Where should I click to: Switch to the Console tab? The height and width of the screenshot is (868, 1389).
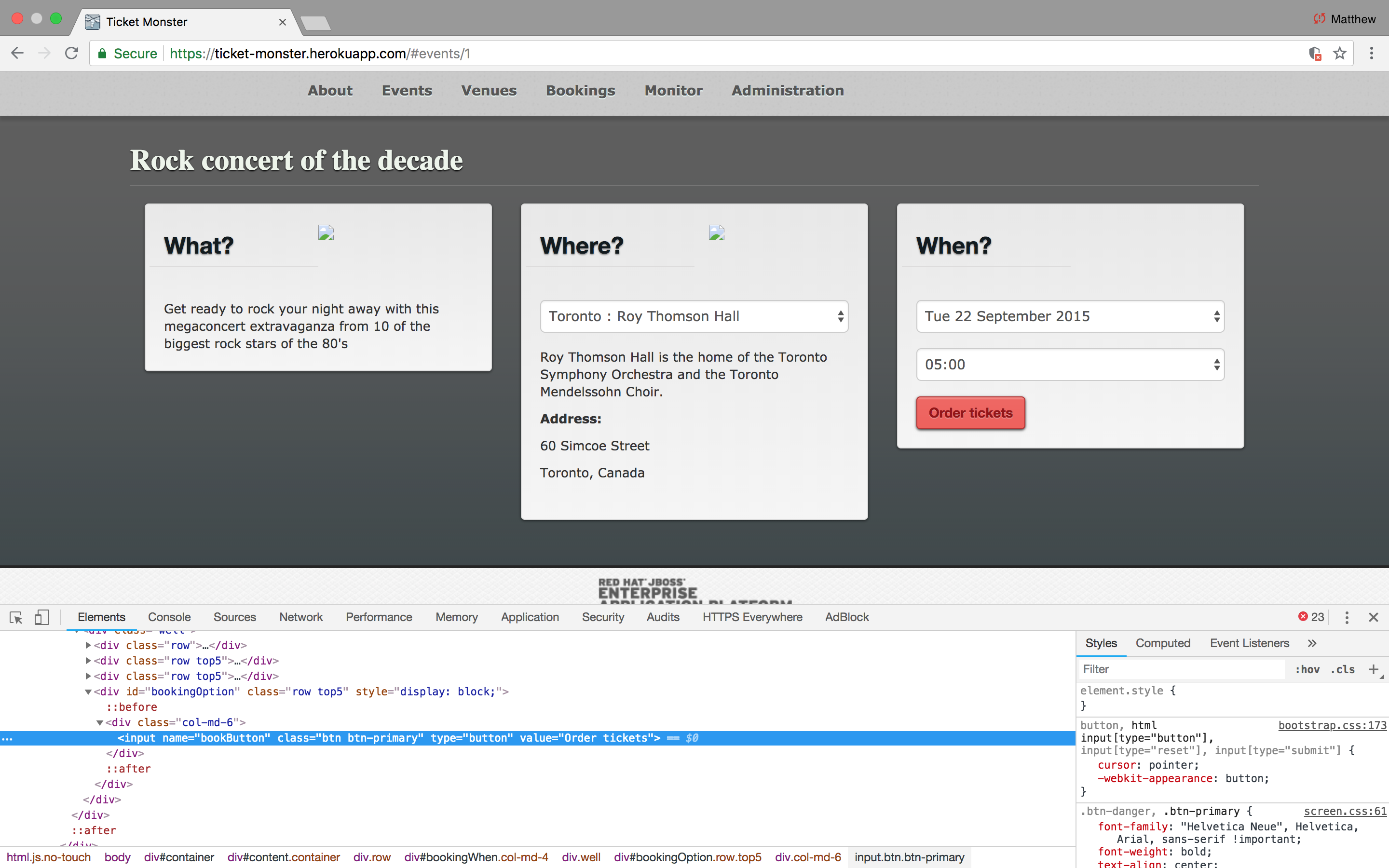coord(169,617)
